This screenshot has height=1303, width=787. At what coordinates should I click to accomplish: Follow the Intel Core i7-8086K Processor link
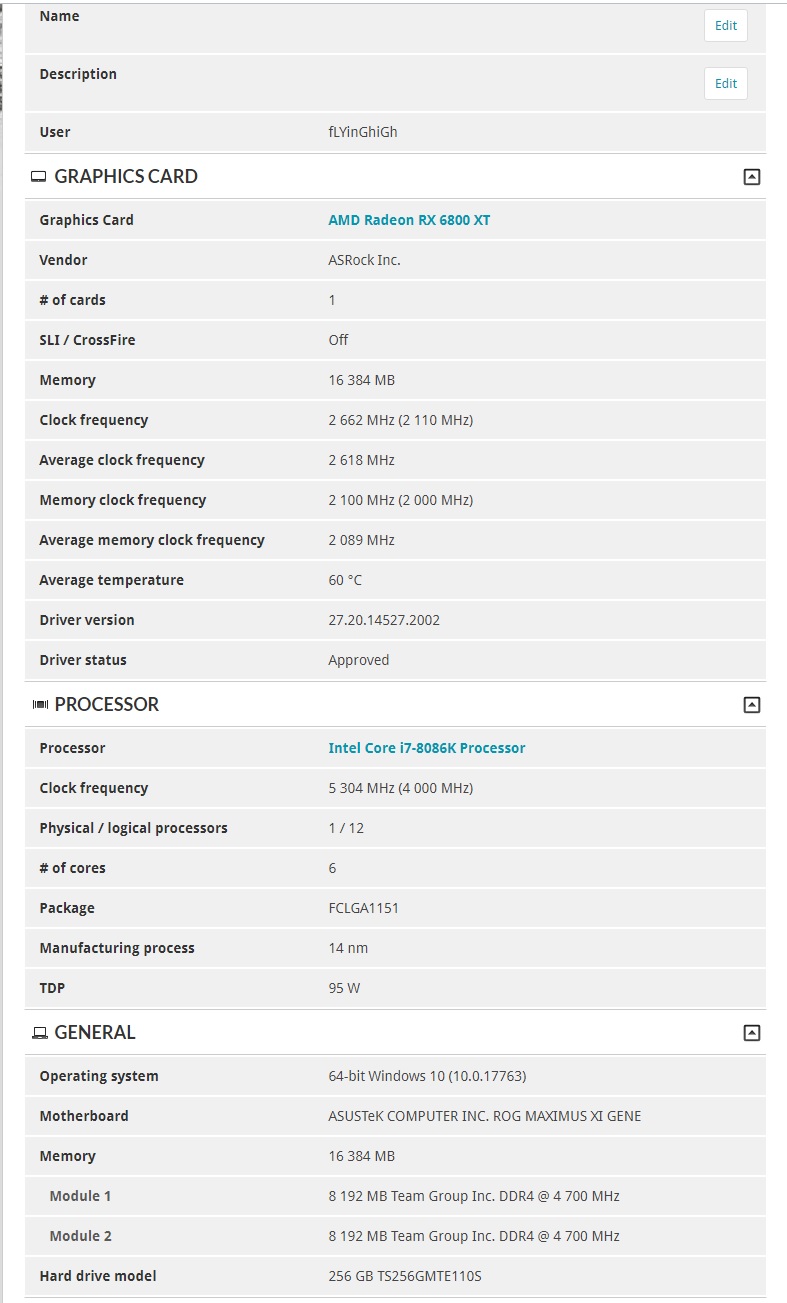point(426,748)
